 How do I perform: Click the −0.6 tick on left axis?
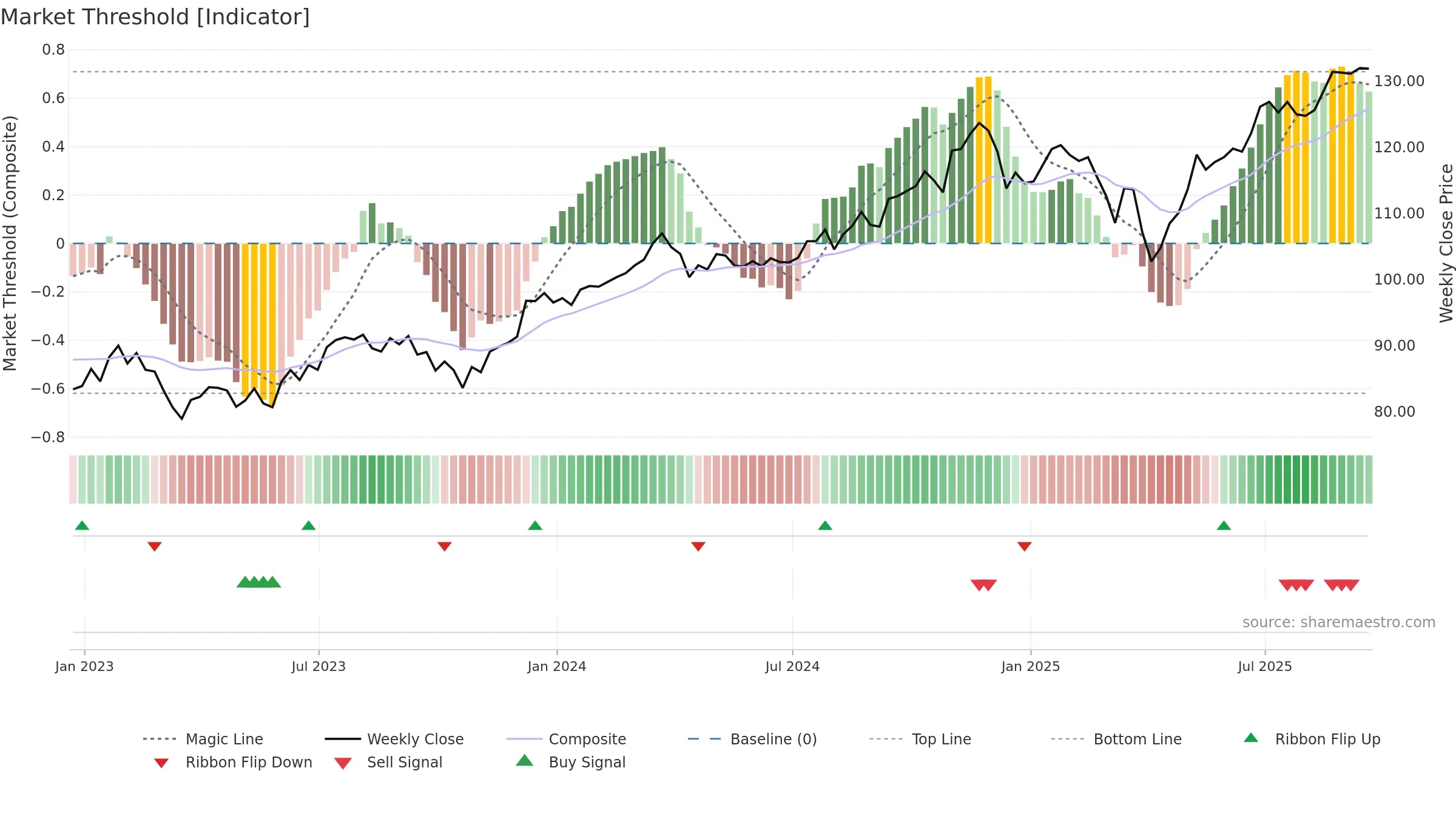pos(48,389)
